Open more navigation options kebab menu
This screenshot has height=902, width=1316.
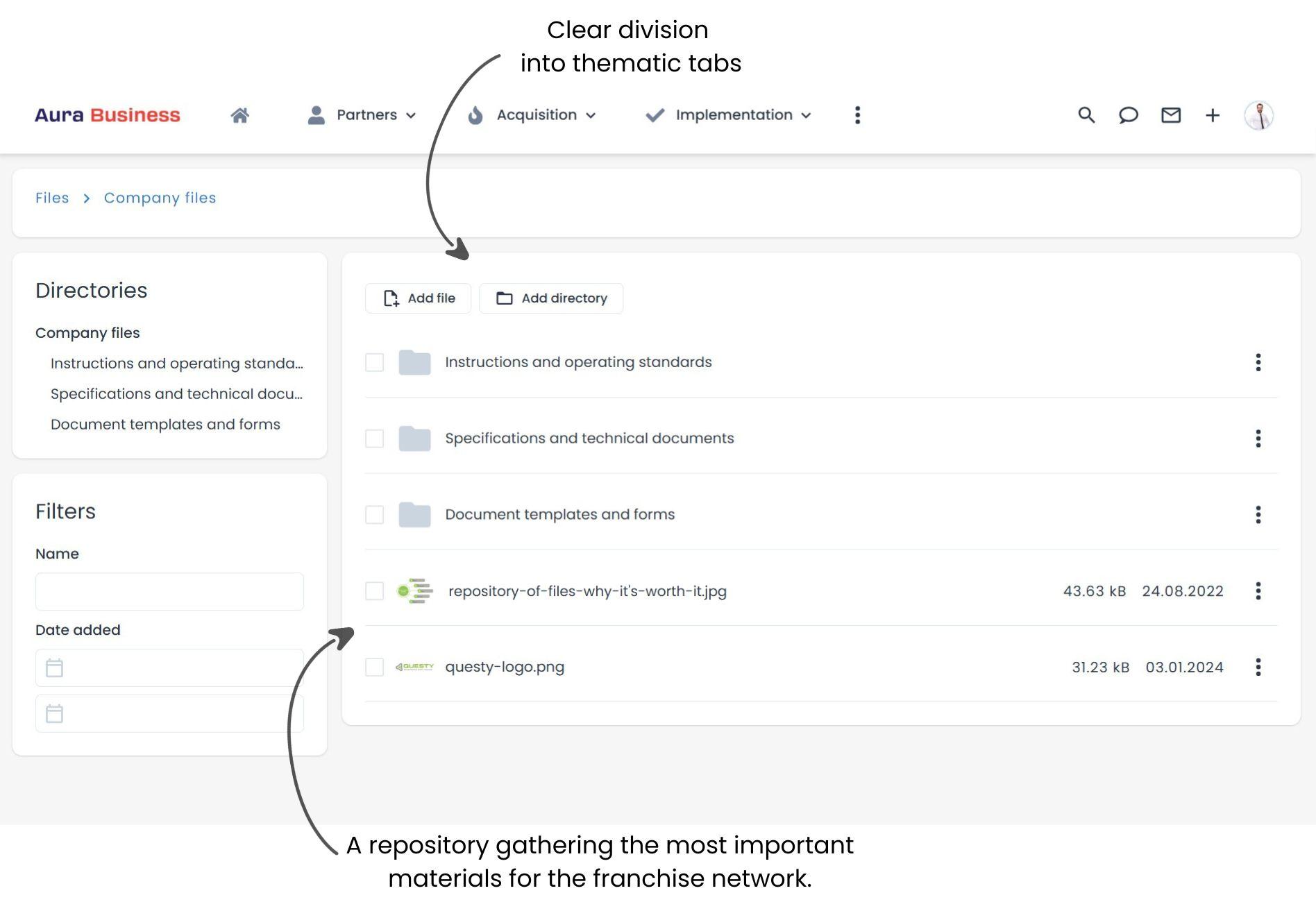click(857, 115)
